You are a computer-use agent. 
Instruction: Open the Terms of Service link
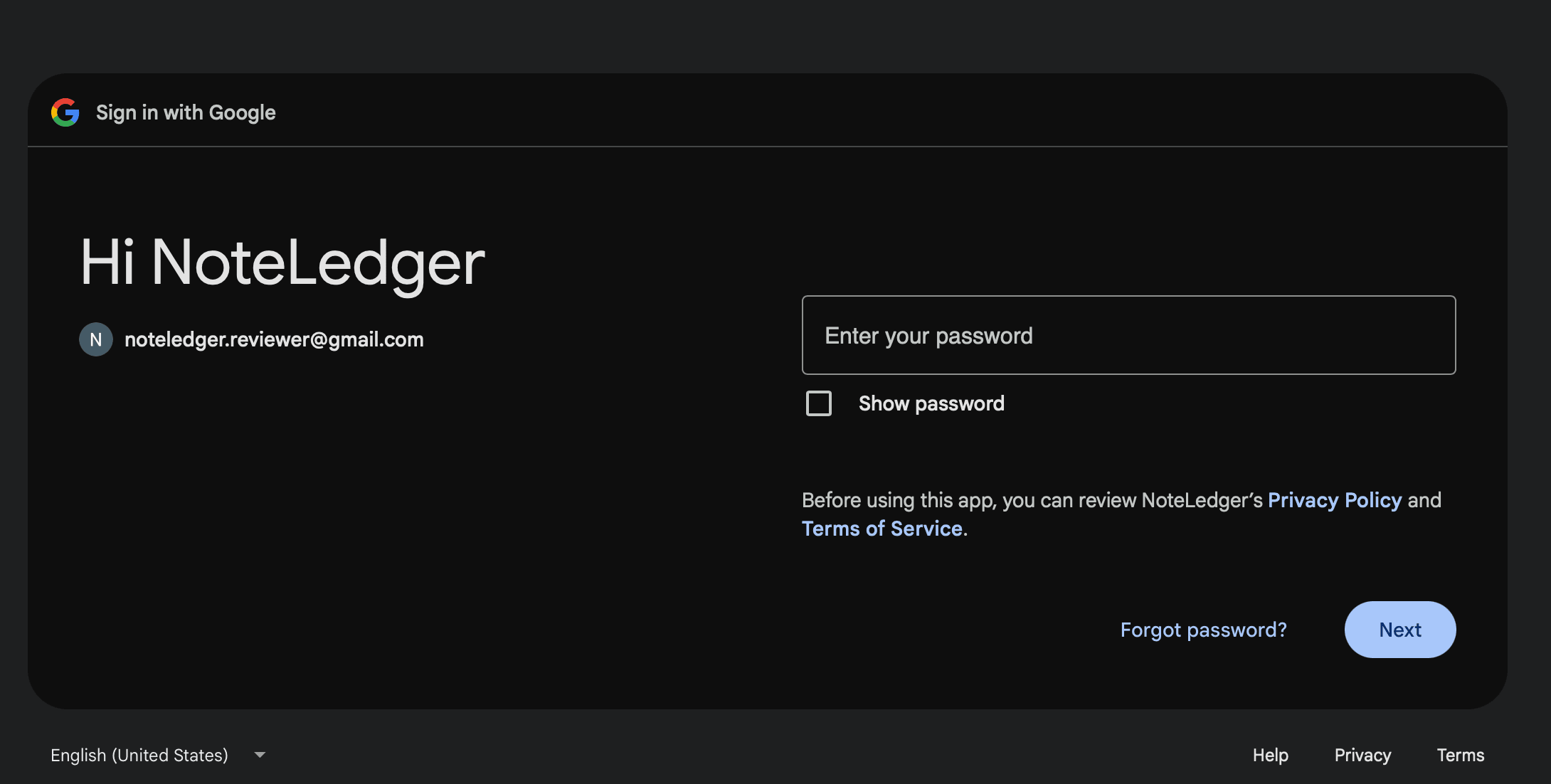point(882,529)
